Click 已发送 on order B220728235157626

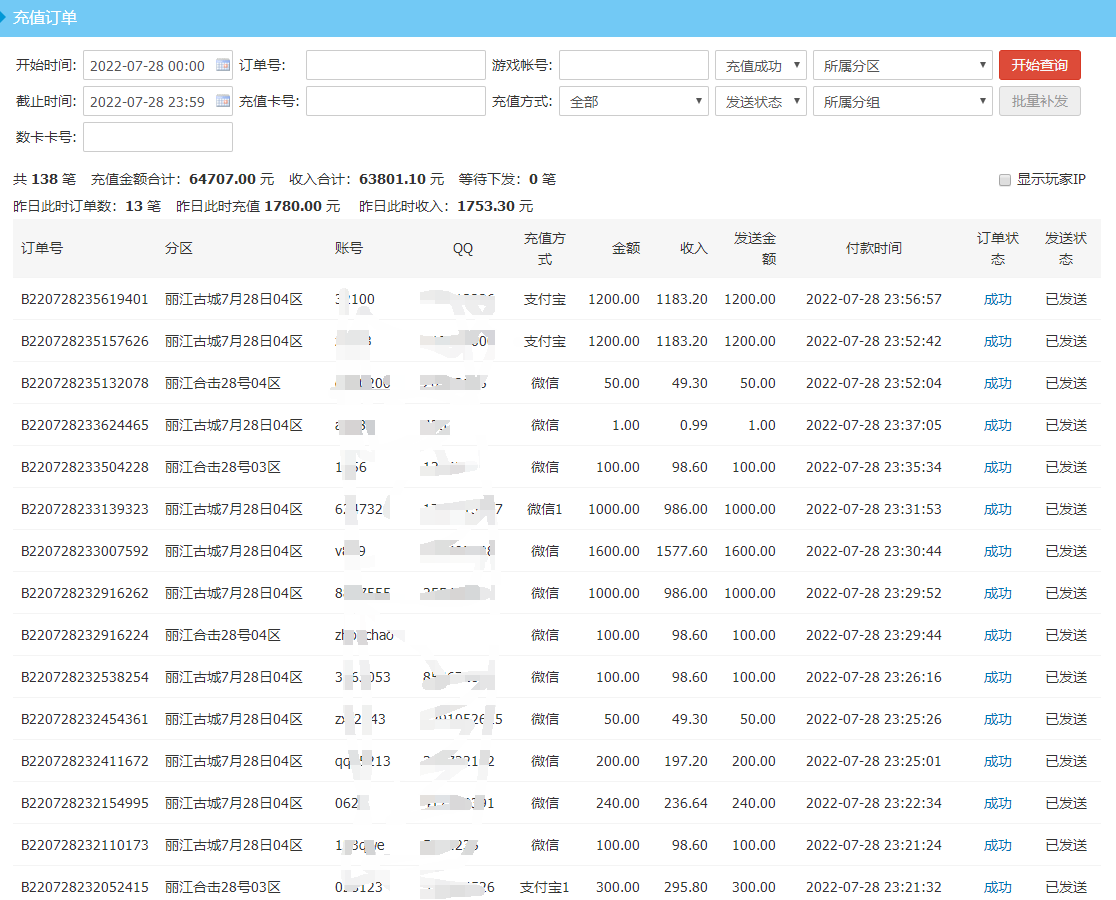tap(1066, 340)
